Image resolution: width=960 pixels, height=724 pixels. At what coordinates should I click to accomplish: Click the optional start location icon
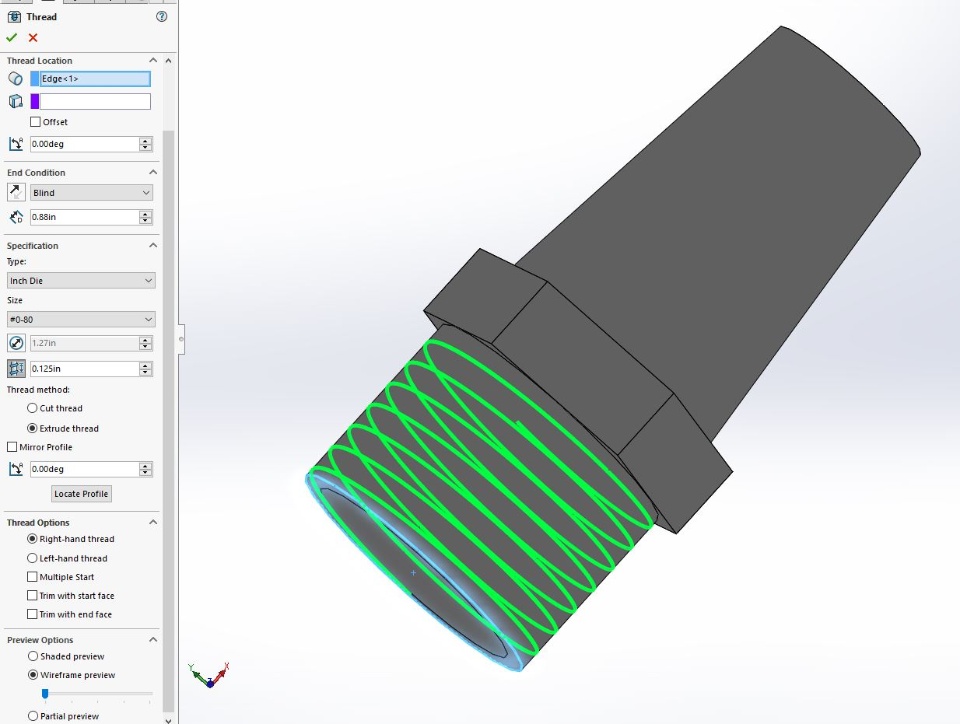[x=15, y=102]
